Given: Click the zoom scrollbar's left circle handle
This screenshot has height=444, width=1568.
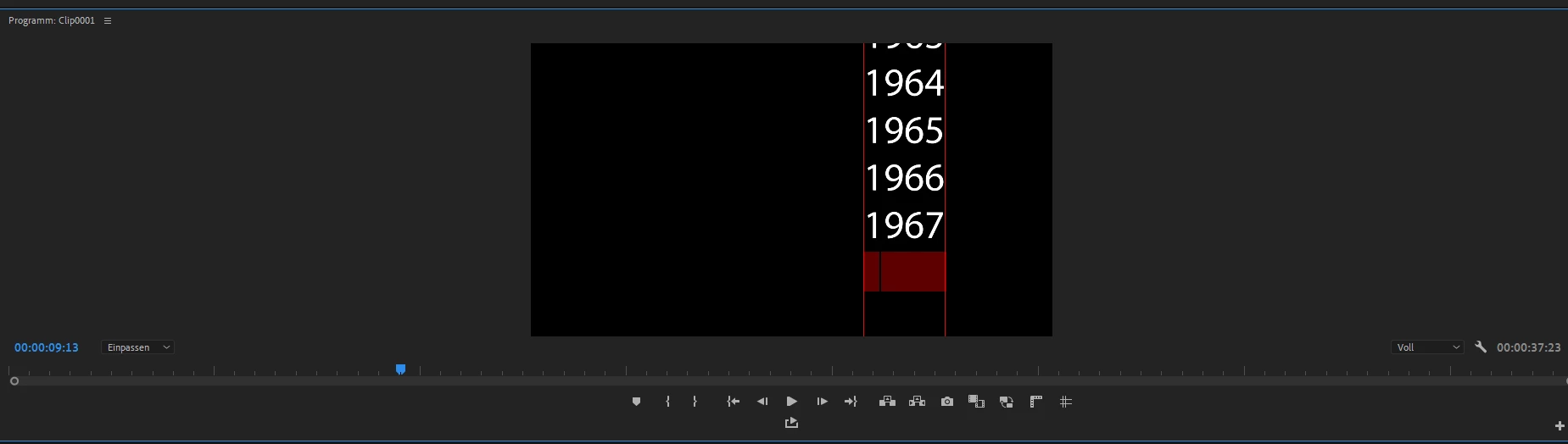Looking at the screenshot, I should pos(14,381).
